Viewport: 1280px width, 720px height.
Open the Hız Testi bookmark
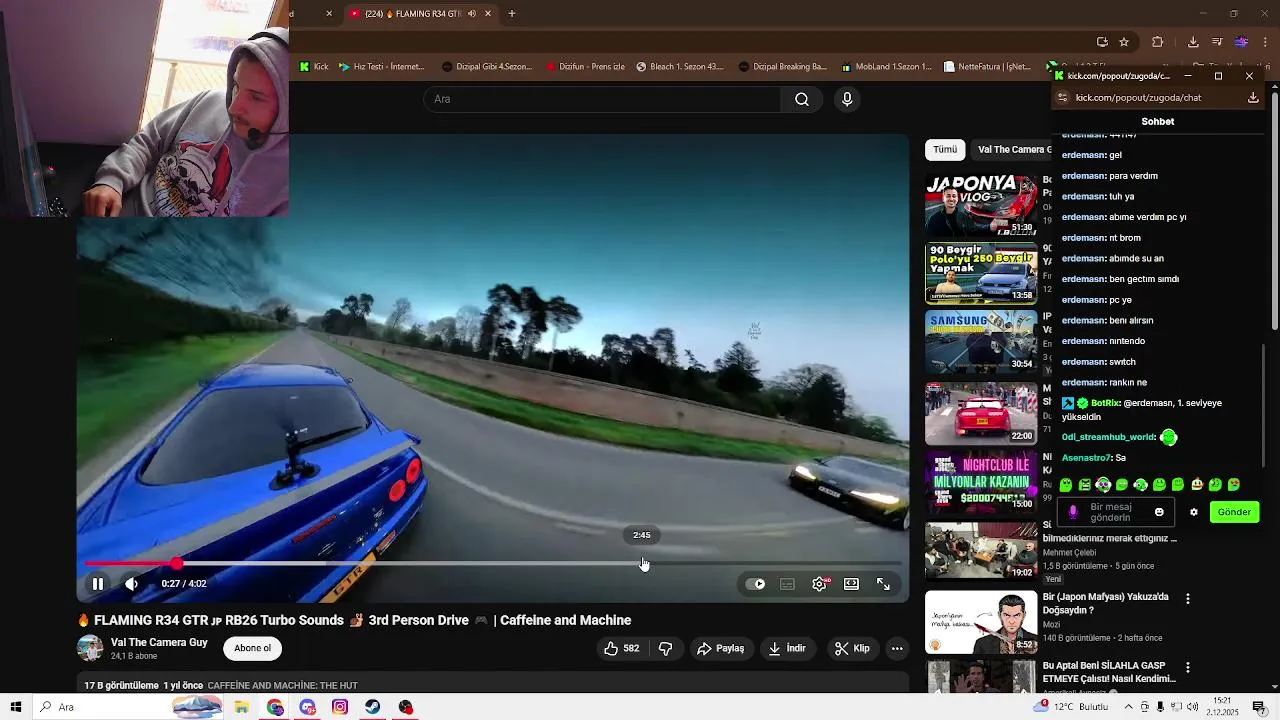click(x=382, y=67)
